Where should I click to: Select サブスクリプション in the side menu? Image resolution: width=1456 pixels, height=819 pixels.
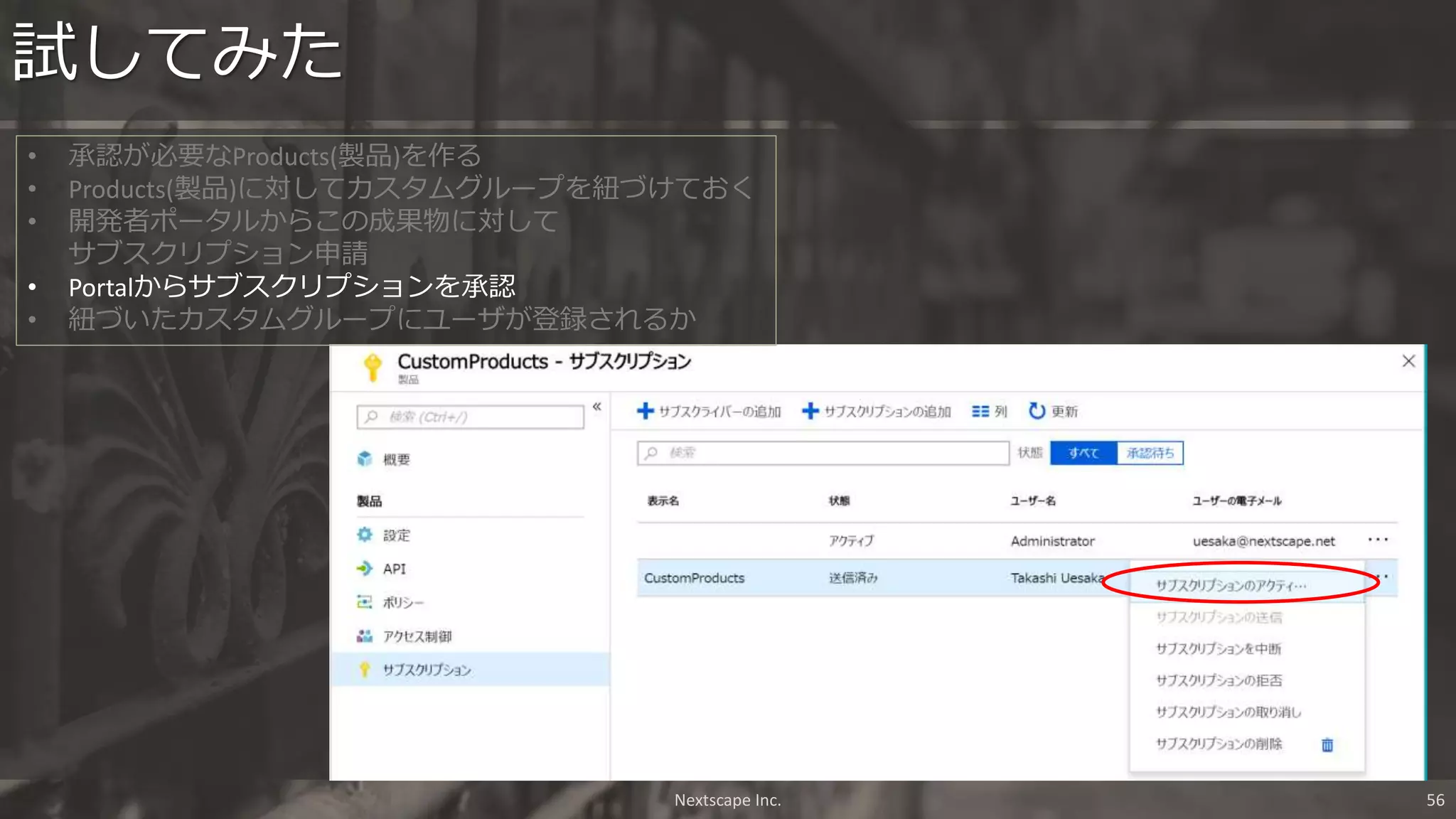470,670
